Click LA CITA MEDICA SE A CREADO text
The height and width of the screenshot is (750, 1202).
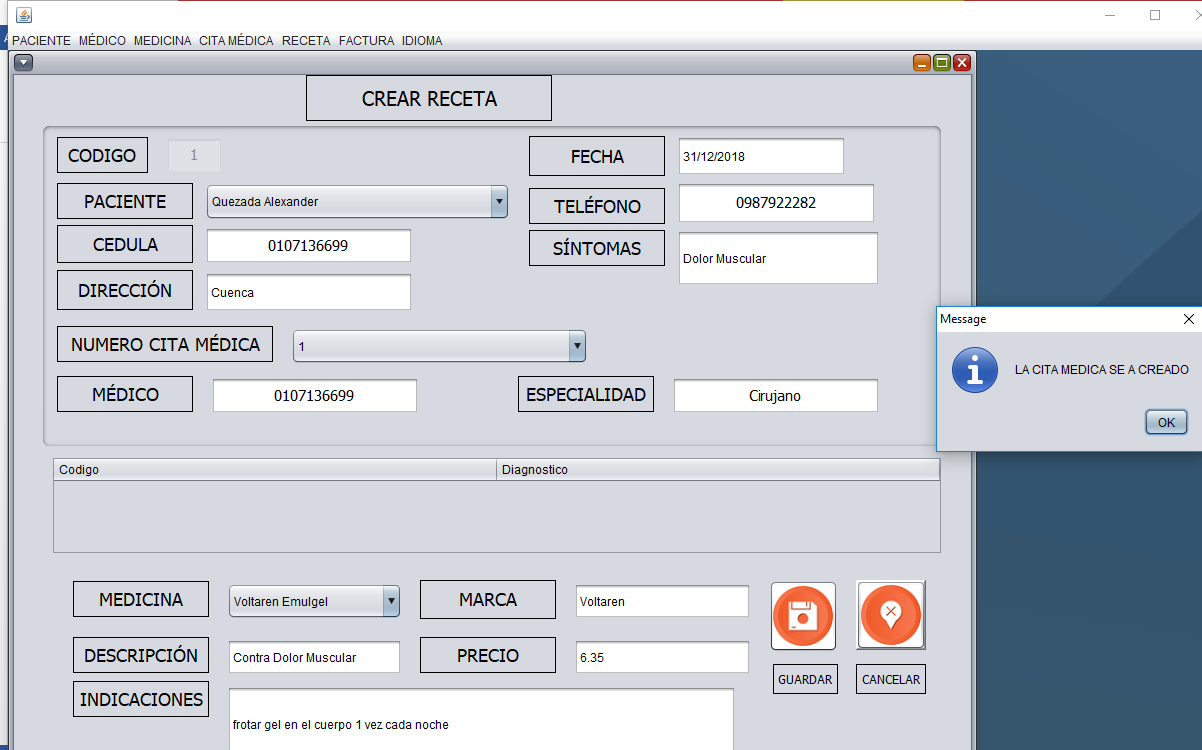click(x=1101, y=369)
